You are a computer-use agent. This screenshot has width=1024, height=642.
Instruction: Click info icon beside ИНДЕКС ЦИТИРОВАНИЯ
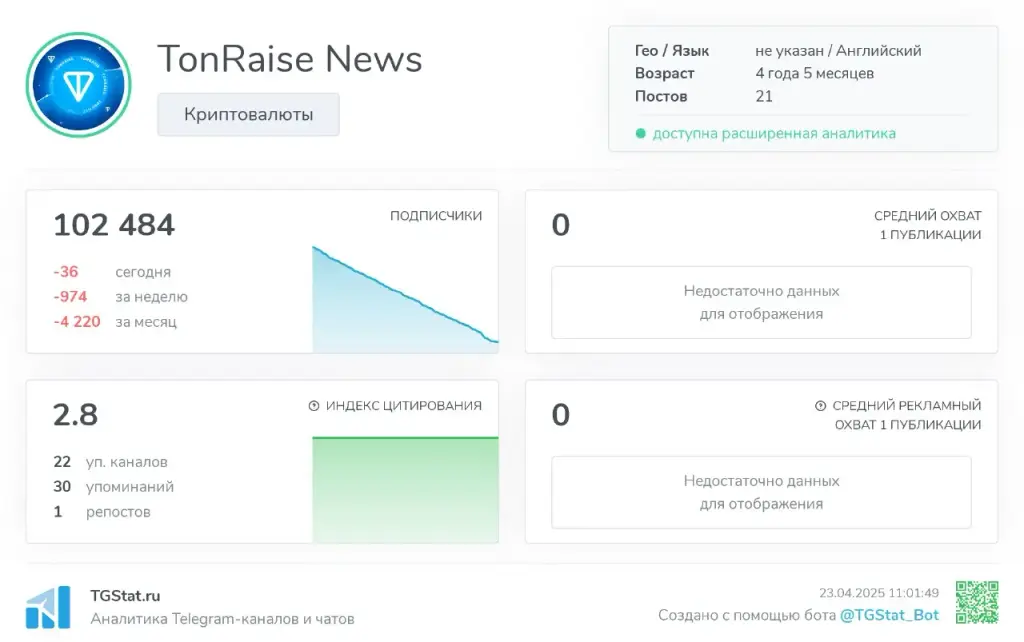pyautogui.click(x=314, y=406)
